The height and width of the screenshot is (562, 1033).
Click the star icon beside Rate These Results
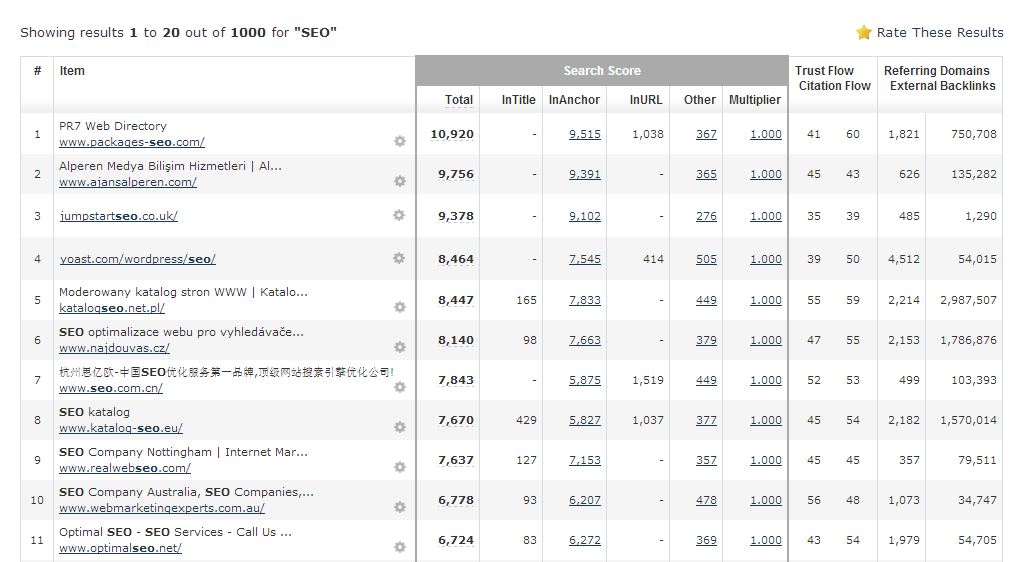point(864,32)
